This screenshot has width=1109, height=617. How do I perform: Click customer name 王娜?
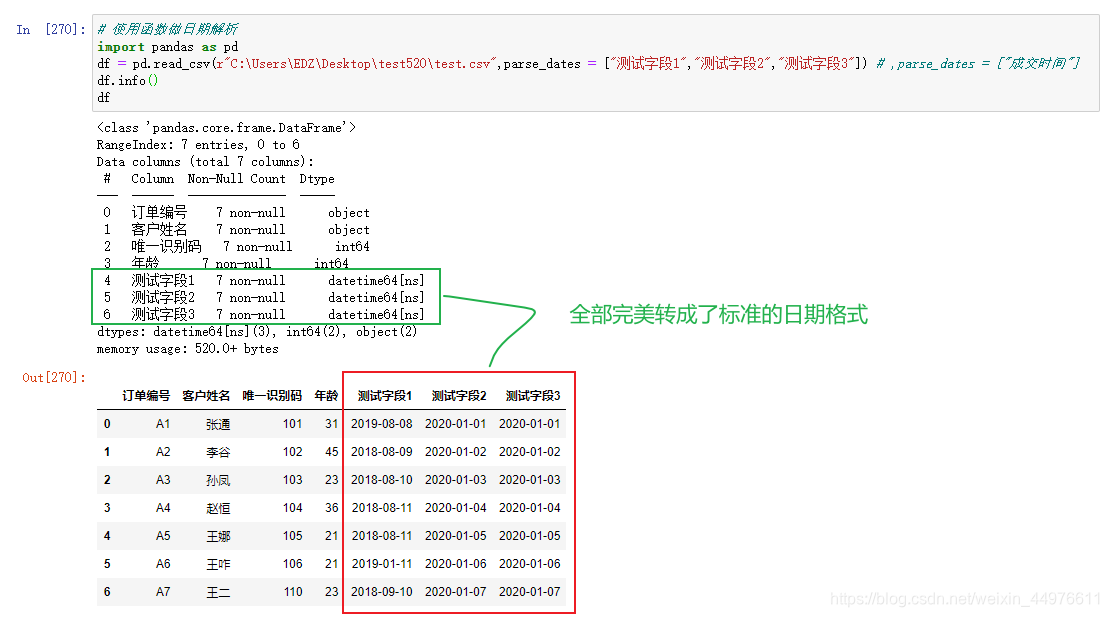[x=218, y=536]
